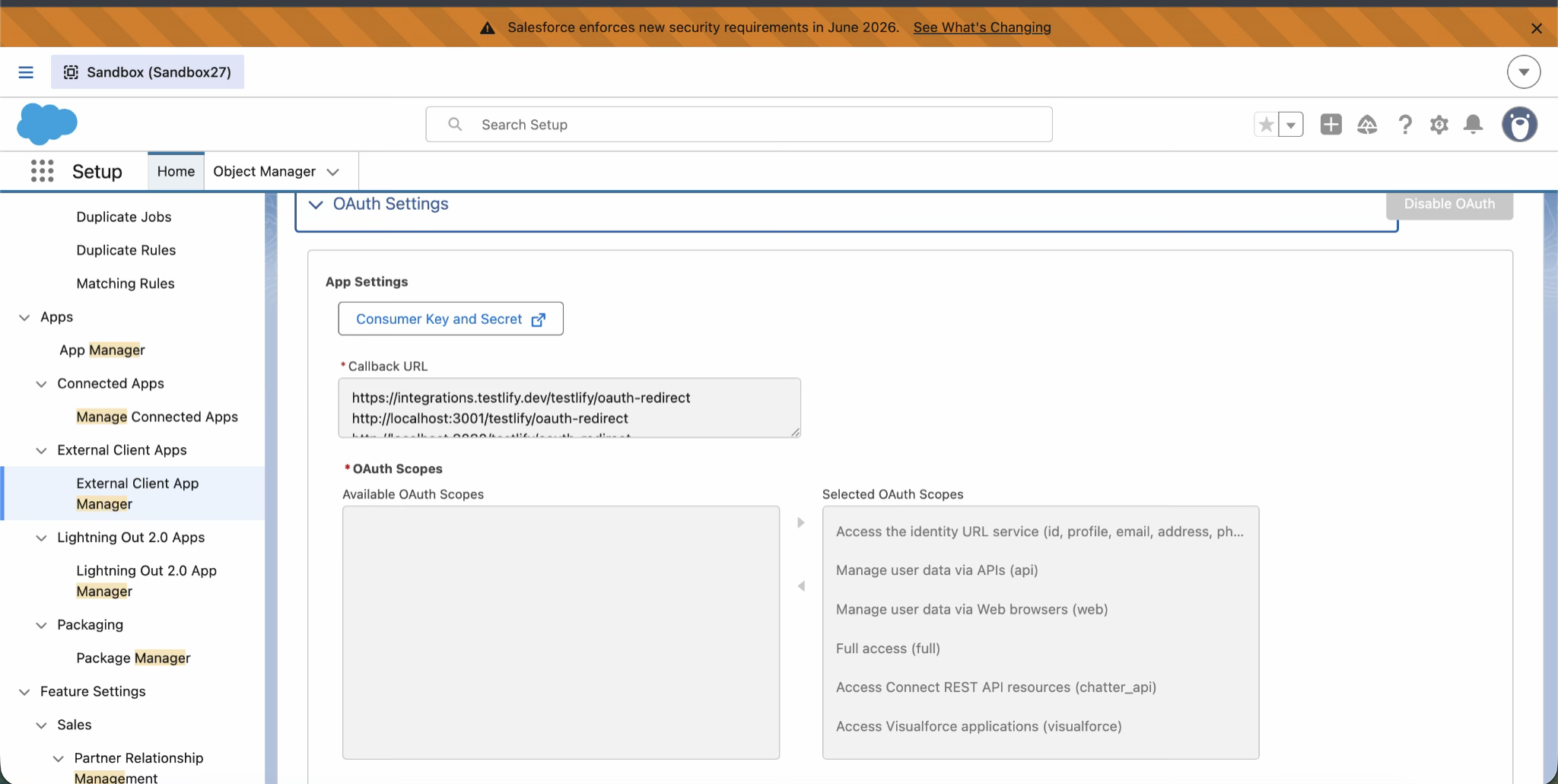1558x784 pixels.
Task: Open the global actions plus icon
Action: pyautogui.click(x=1331, y=124)
